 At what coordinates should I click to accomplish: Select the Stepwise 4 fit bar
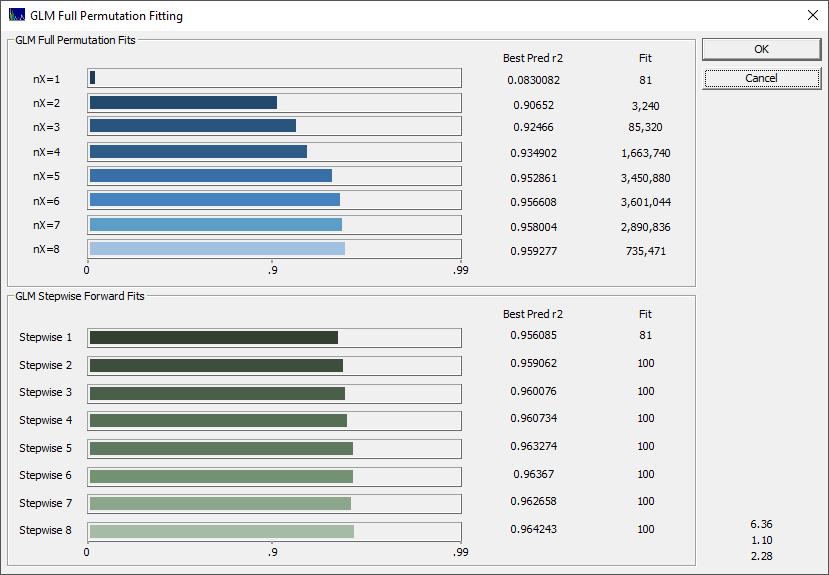point(274,421)
